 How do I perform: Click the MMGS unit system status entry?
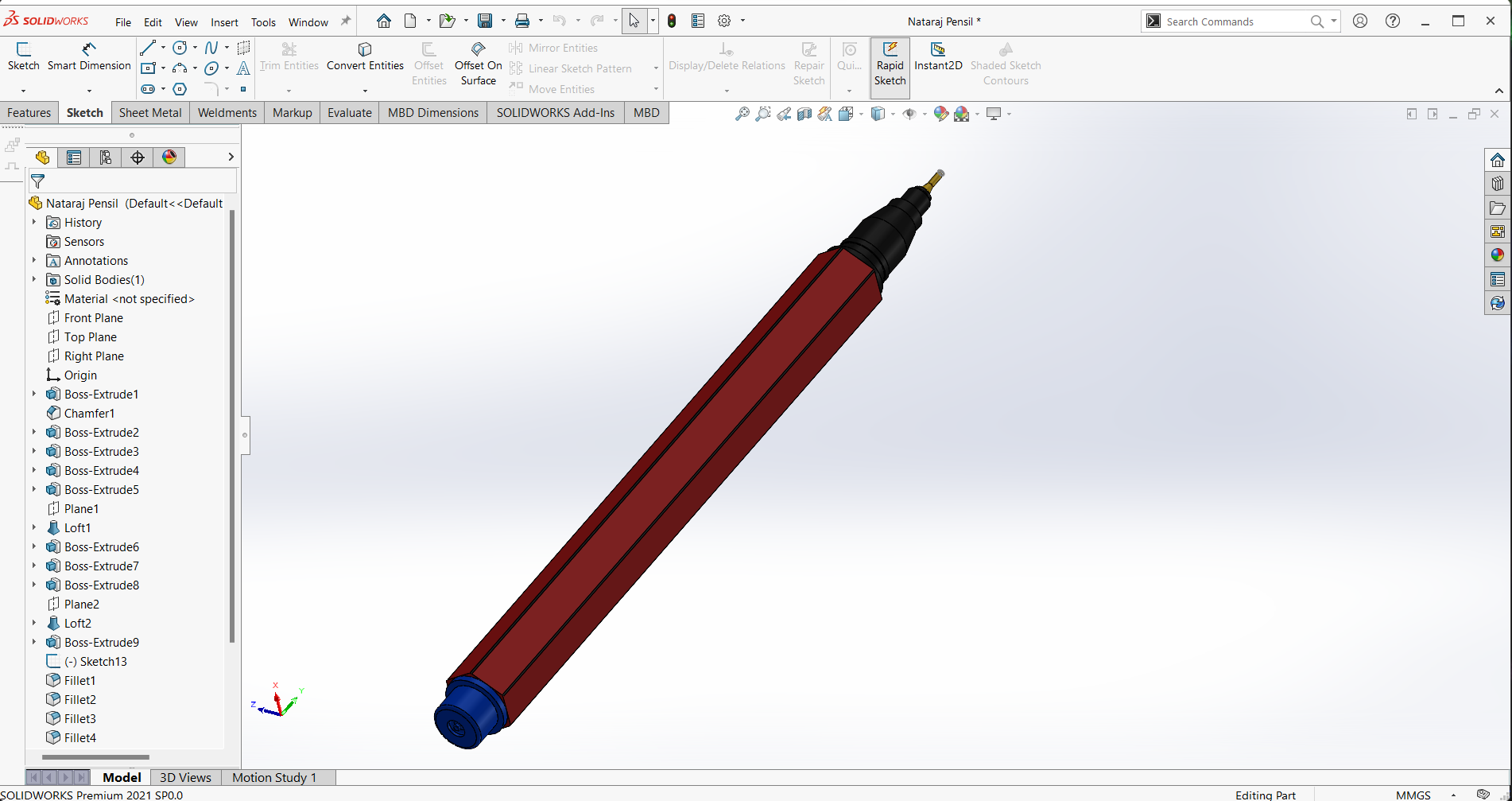point(1413,795)
